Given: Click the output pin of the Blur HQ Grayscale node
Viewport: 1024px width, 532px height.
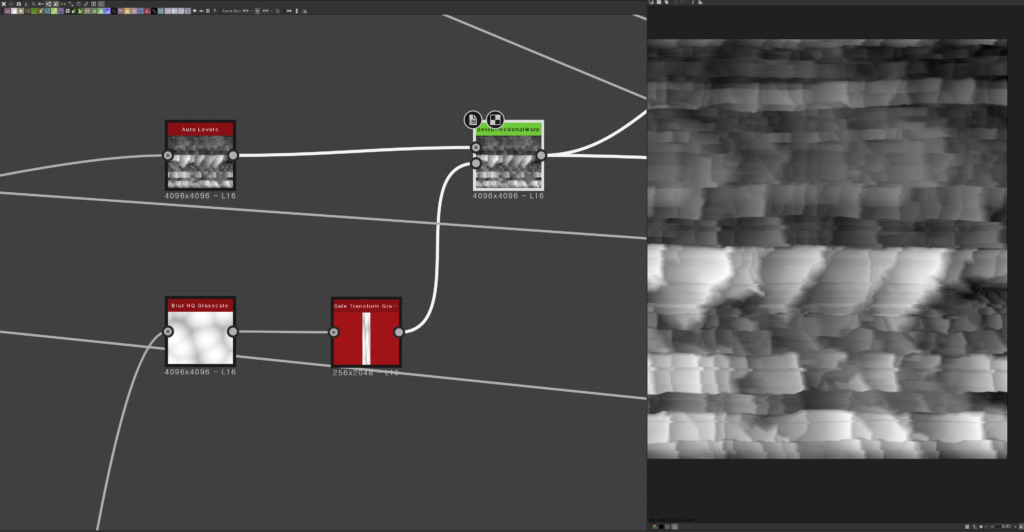Looking at the screenshot, I should [x=232, y=332].
